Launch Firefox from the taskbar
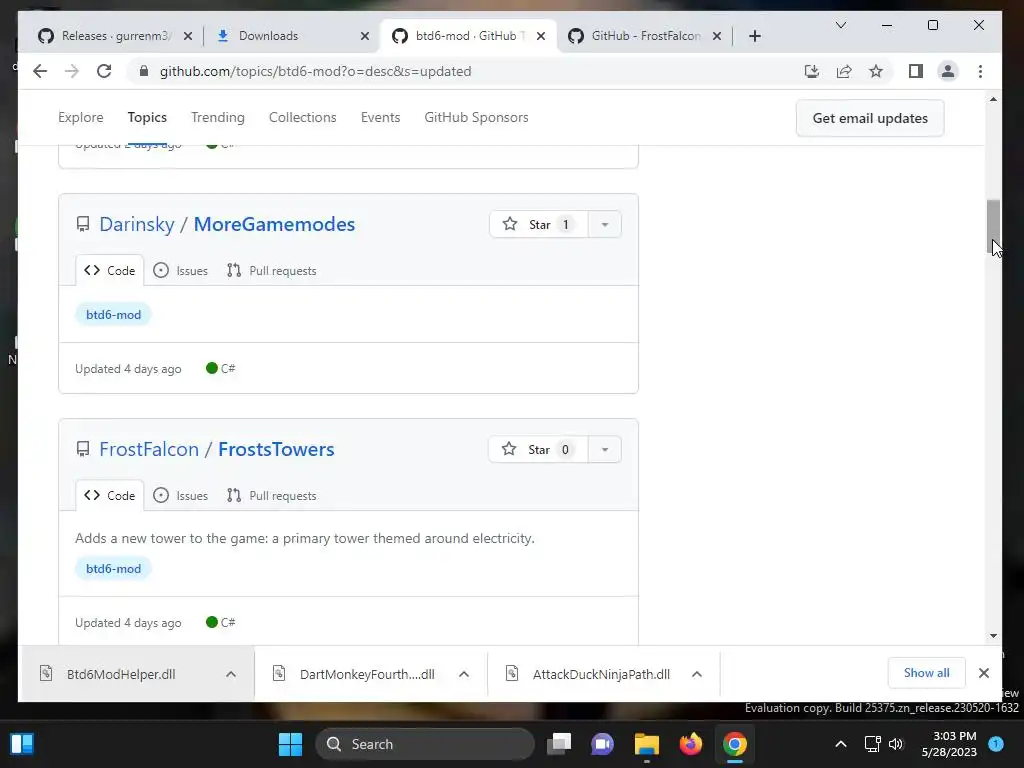The width and height of the screenshot is (1024, 768). coord(690,744)
